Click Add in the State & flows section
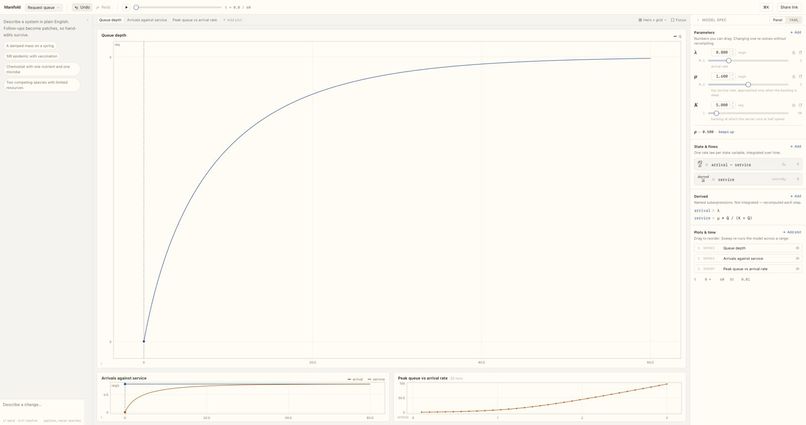The width and height of the screenshot is (806, 425). click(796, 146)
